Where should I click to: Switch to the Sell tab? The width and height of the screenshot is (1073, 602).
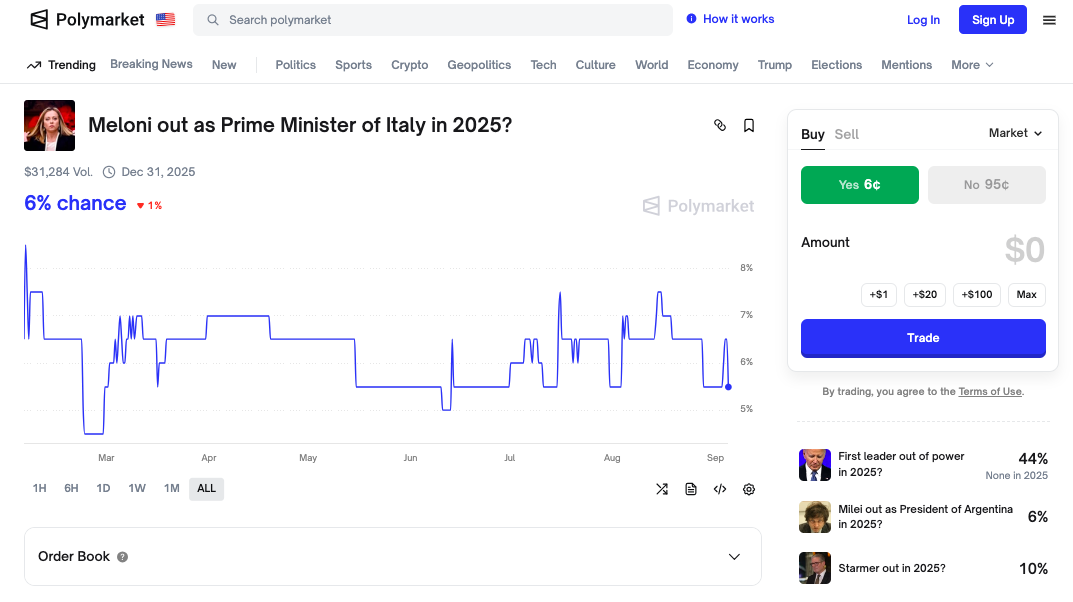point(847,134)
